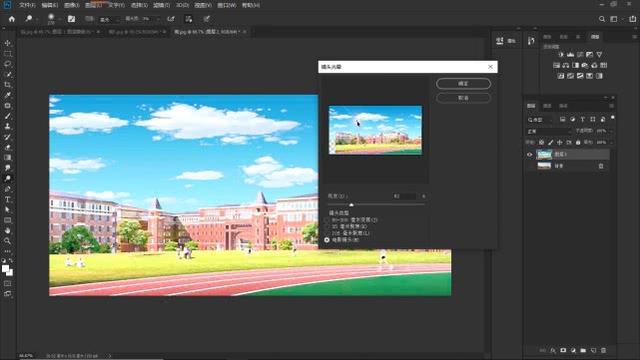
Task: Click the brightness value input field
Action: tap(404, 196)
